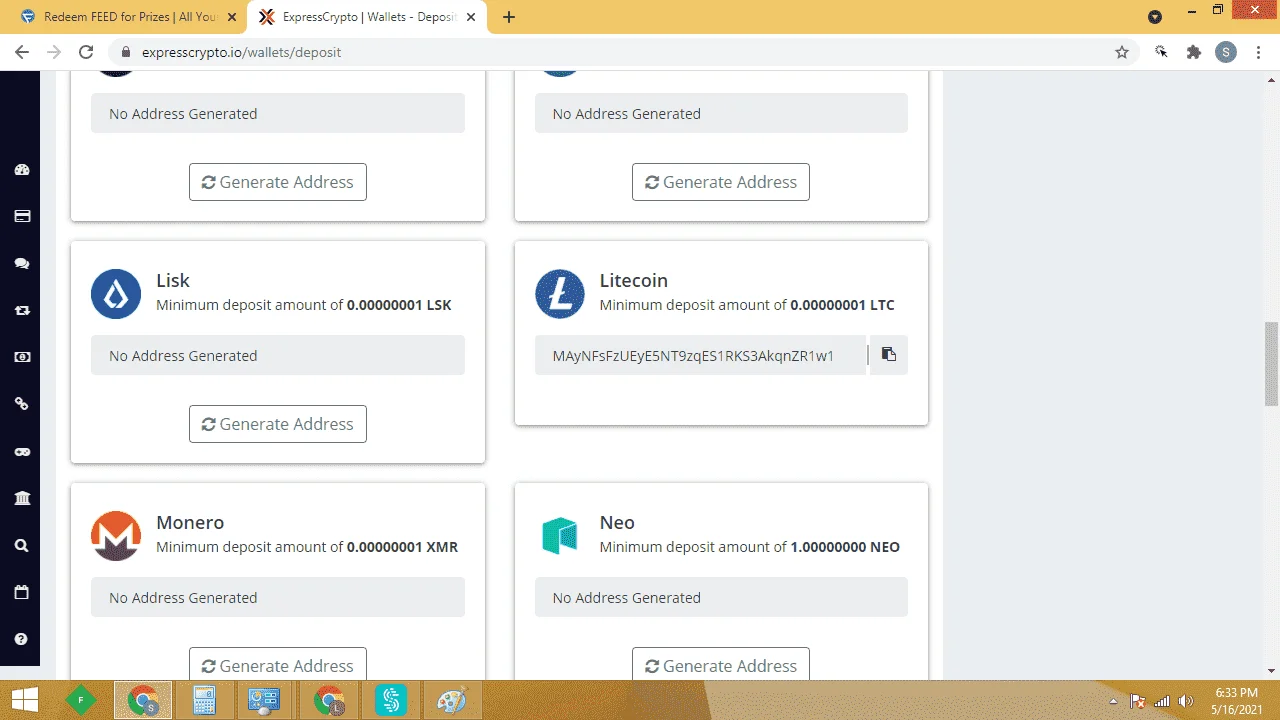
Task: Click Generate Address in the card above Litecoin
Action: point(721,182)
